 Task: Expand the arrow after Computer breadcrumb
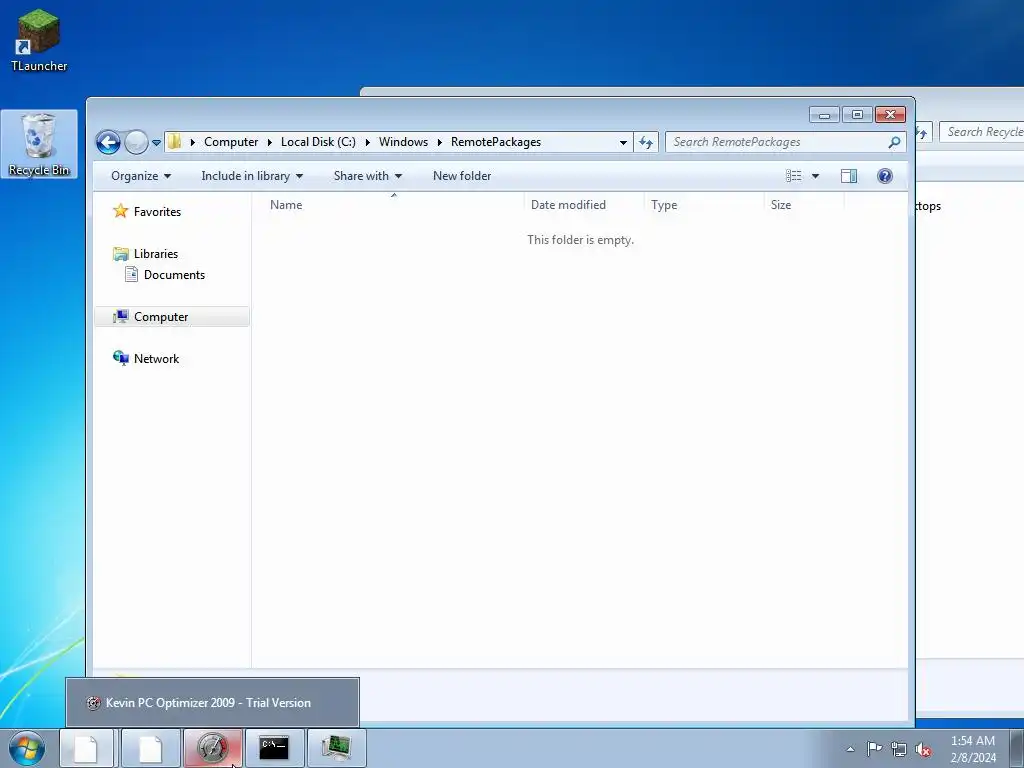click(270, 142)
